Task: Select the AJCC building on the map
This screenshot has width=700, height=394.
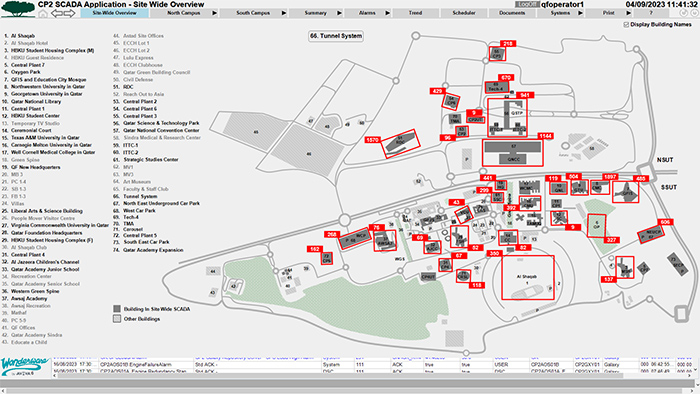Action: click(x=432, y=247)
